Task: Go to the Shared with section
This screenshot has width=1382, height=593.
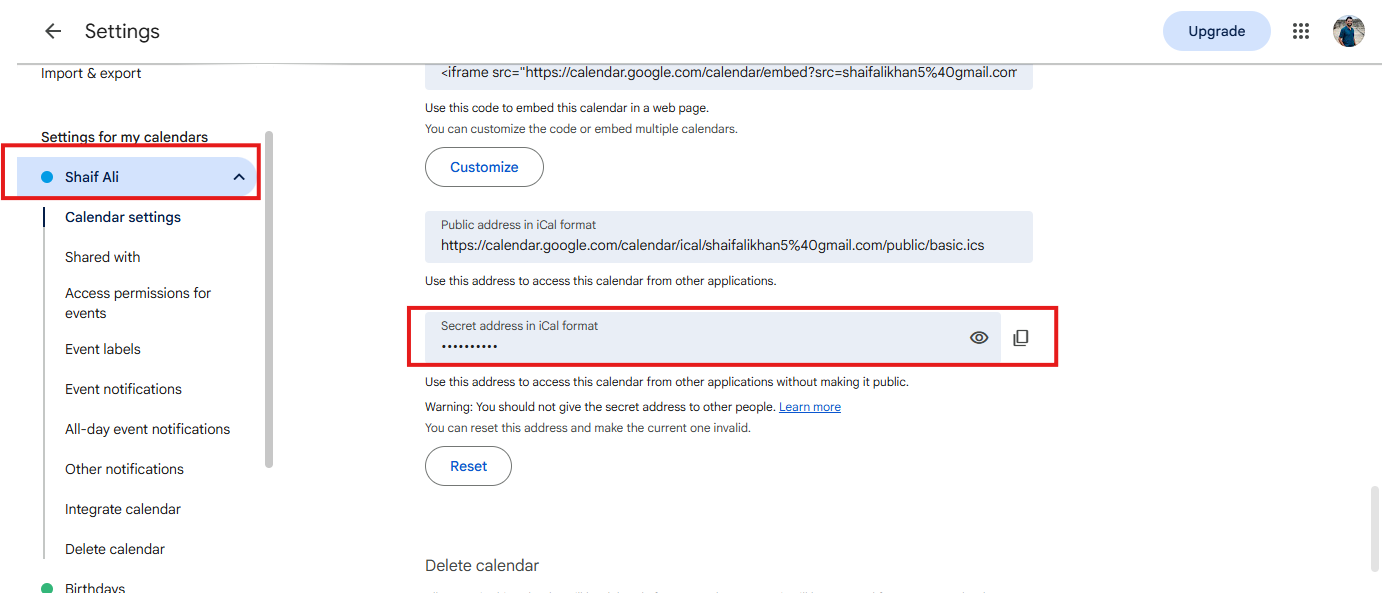Action: point(103,257)
